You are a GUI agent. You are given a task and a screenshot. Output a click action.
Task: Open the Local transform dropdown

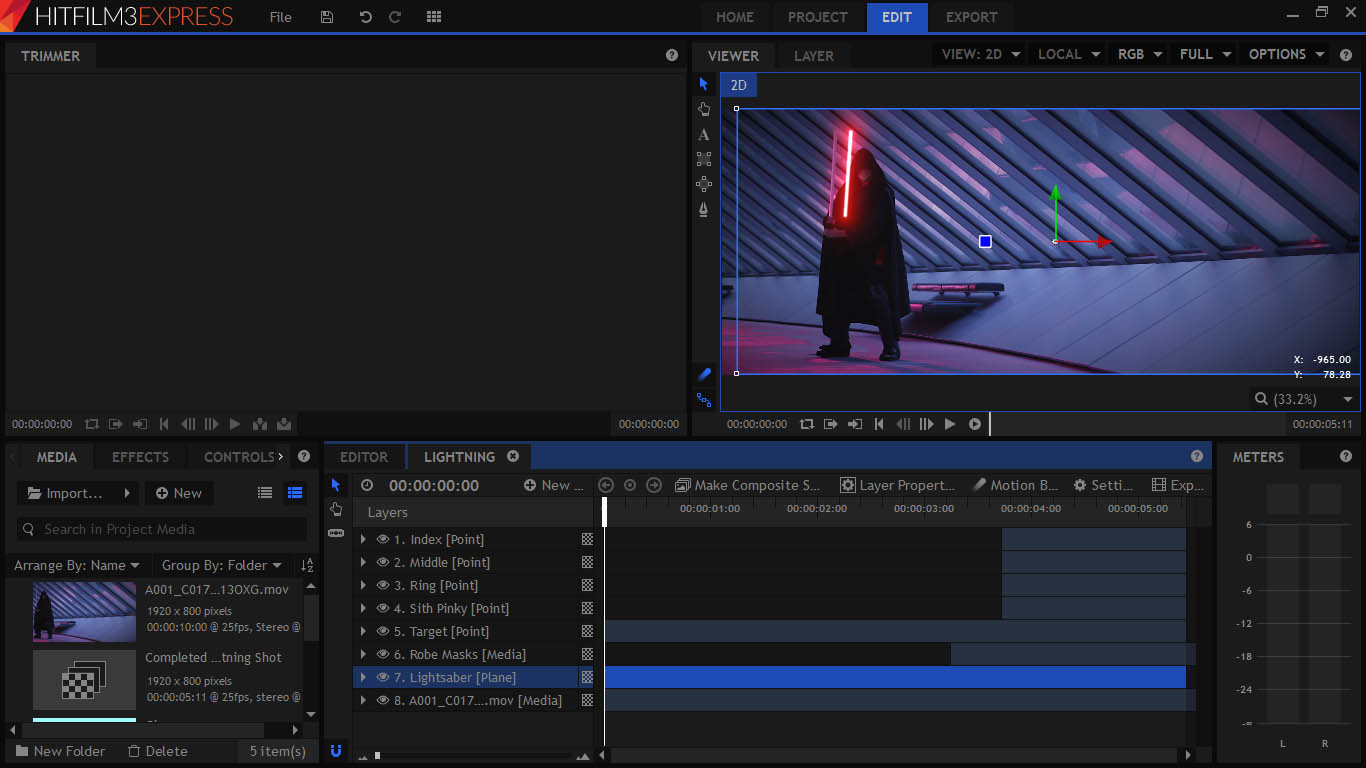(x=1069, y=54)
